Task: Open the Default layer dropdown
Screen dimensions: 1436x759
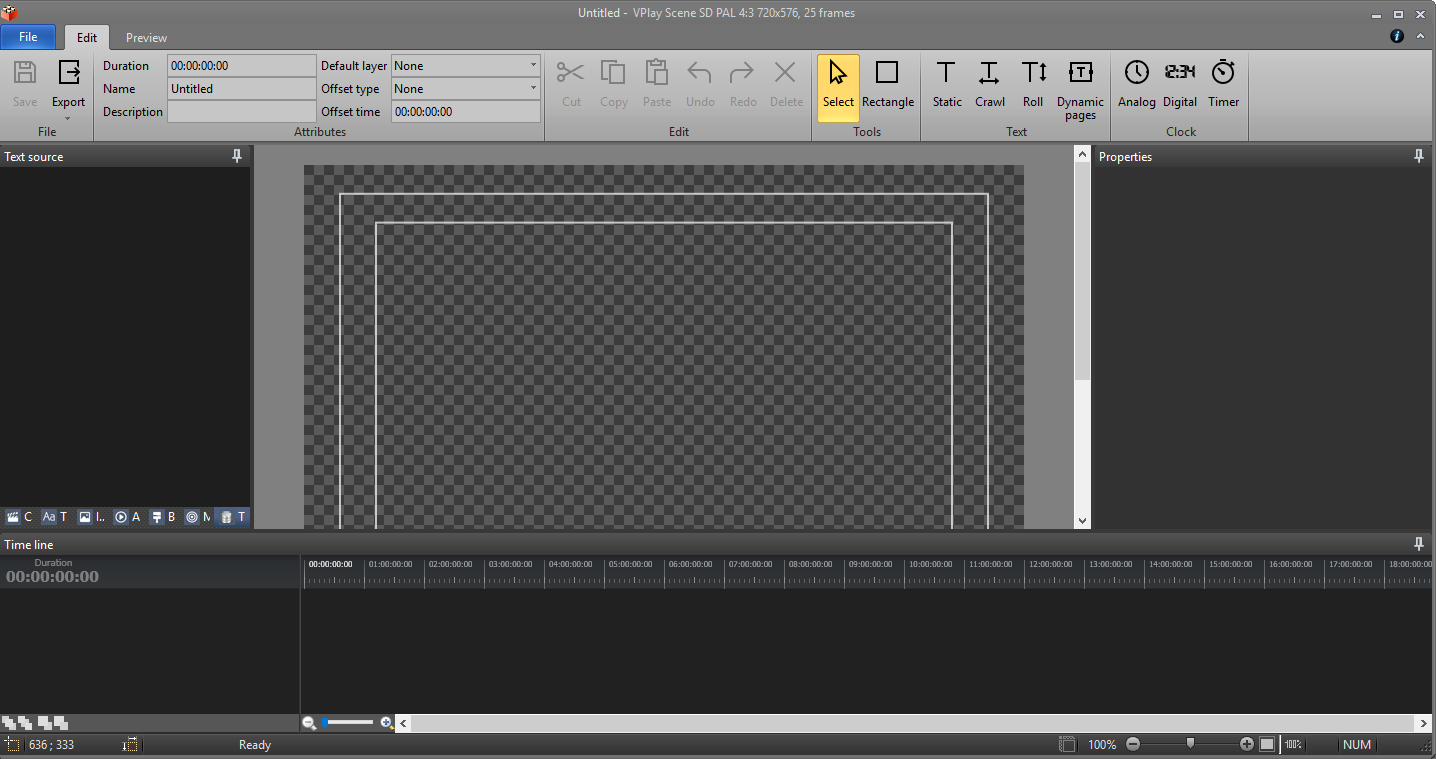Action: tap(466, 66)
